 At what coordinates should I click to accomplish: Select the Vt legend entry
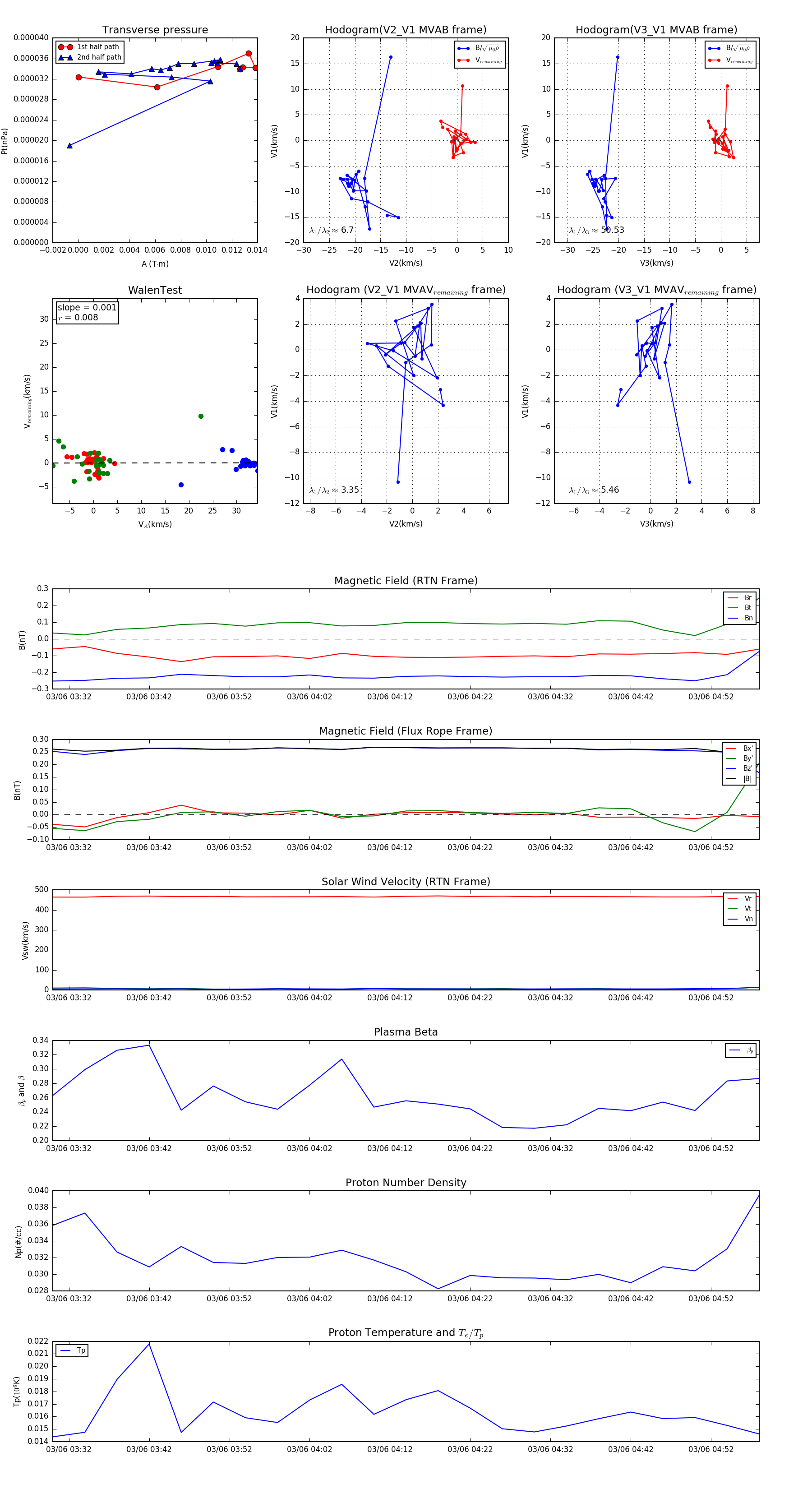pos(740,909)
